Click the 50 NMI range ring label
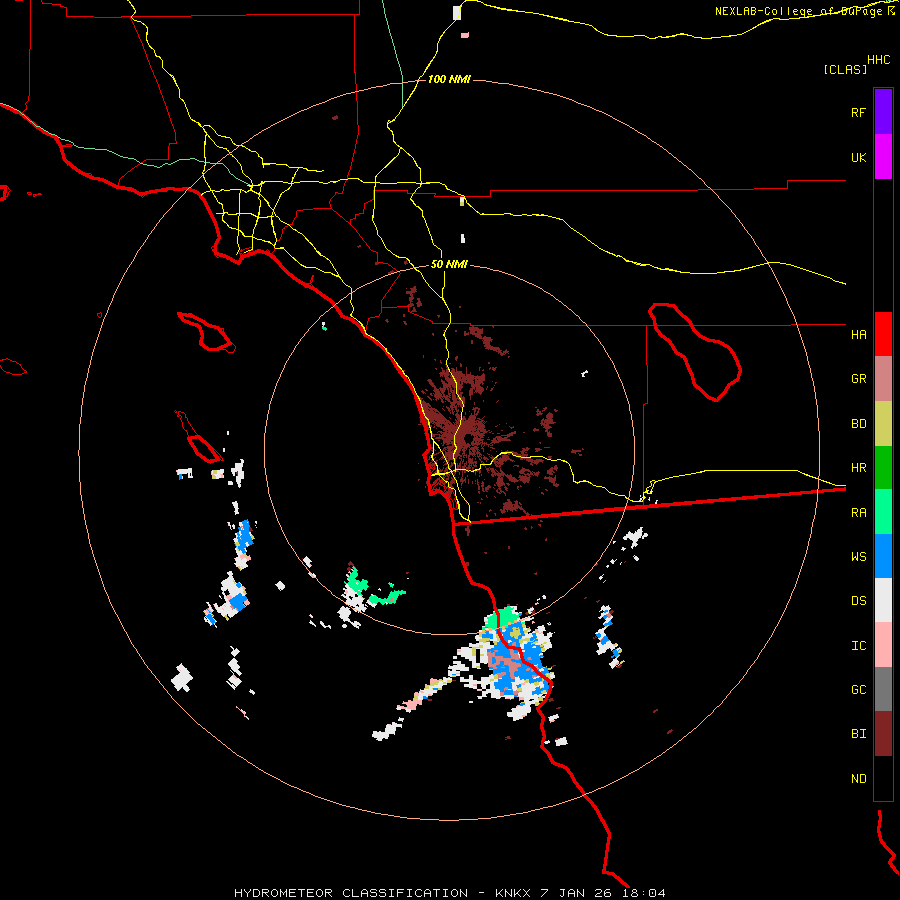Screen dimensions: 900x900 click(449, 265)
